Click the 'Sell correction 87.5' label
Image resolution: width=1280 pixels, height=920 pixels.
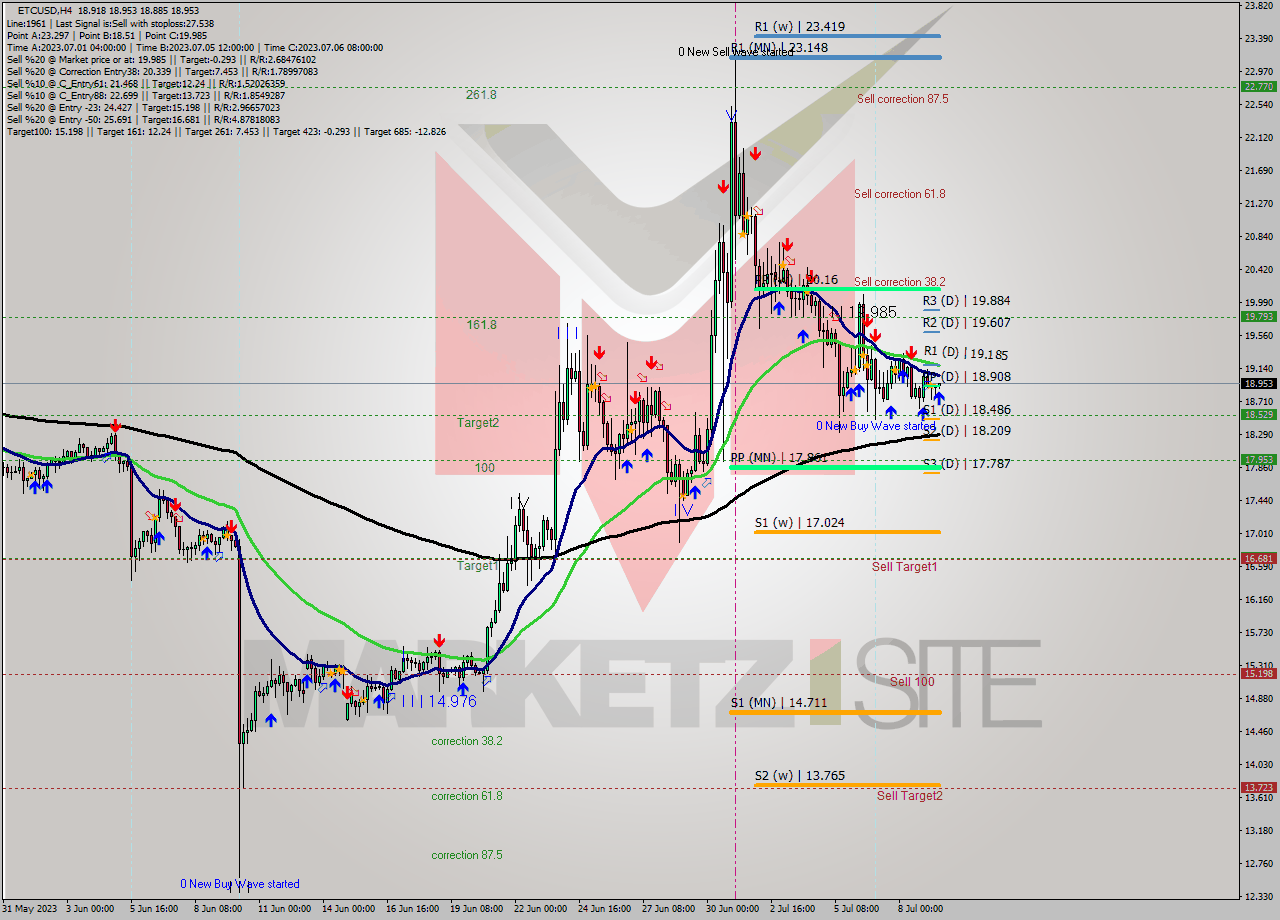(902, 99)
